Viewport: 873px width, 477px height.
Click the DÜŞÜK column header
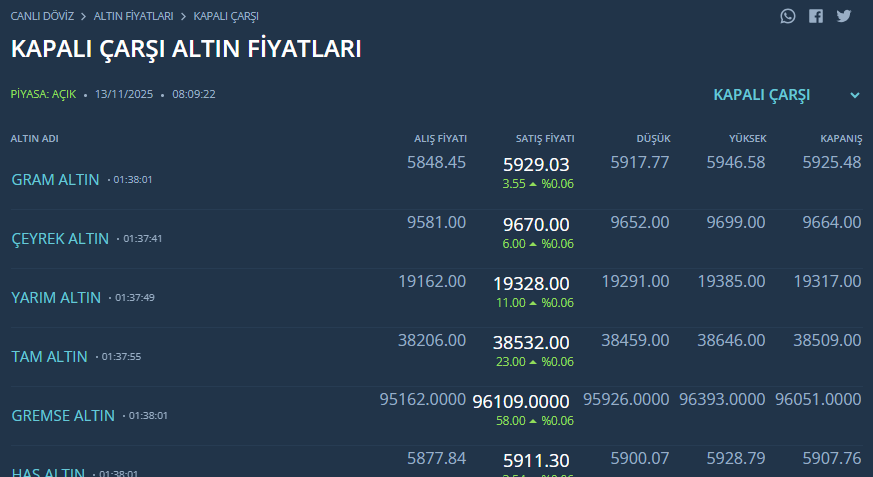click(653, 138)
